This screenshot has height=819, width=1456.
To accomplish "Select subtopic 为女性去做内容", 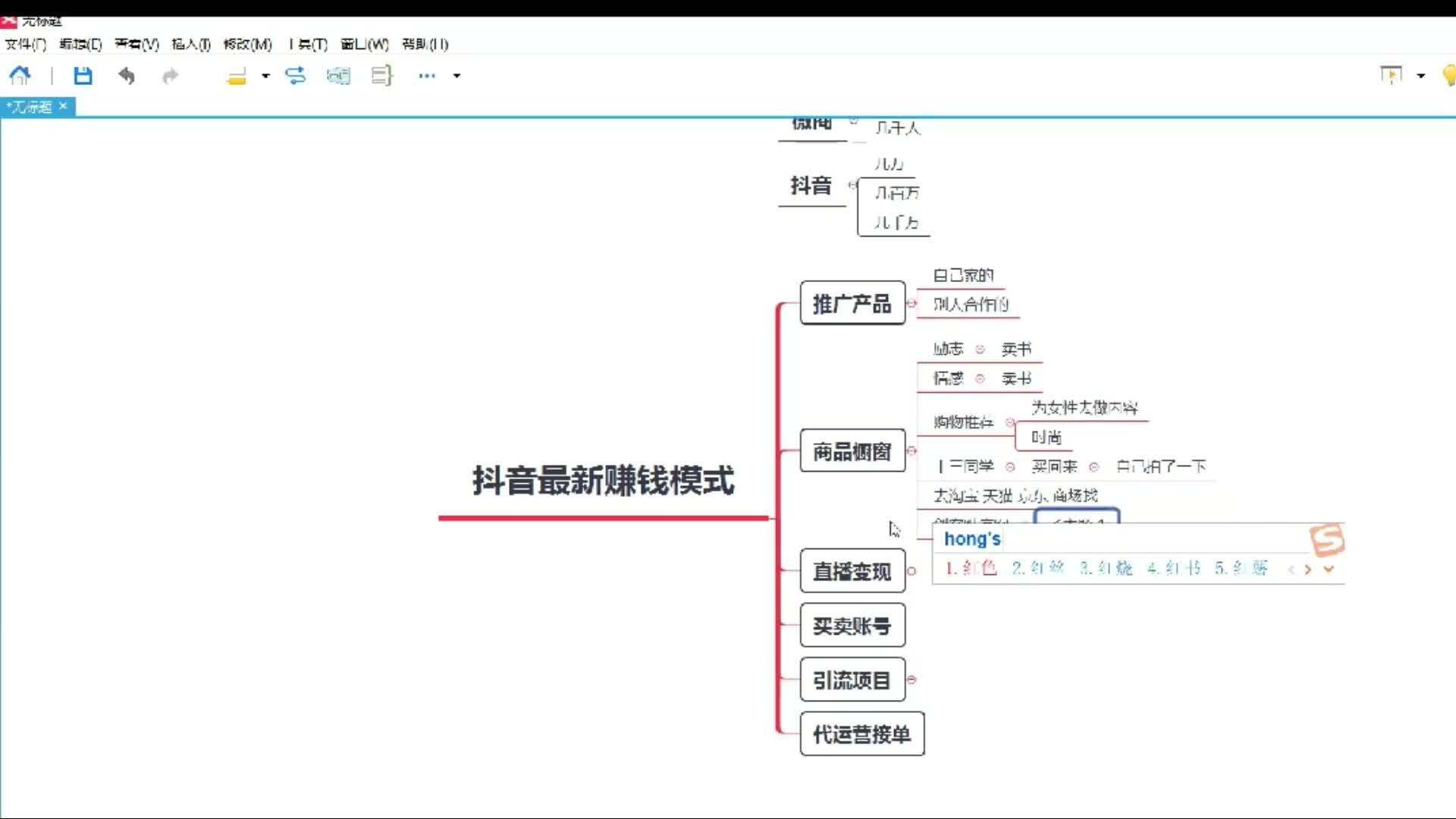I will pyautogui.click(x=1084, y=408).
